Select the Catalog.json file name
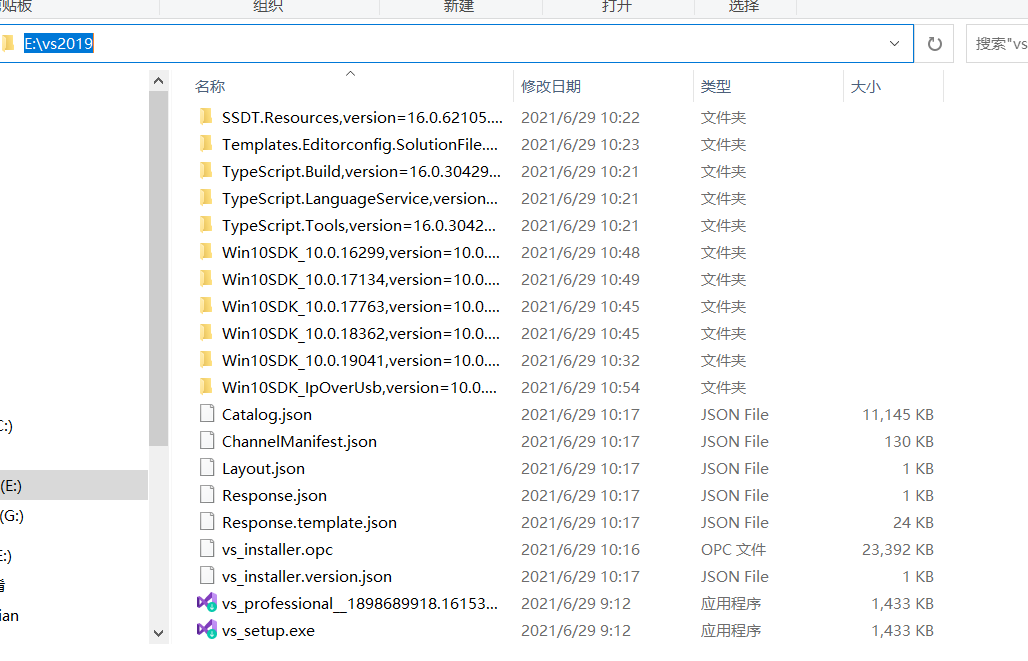Viewport: 1028px width, 661px height. click(267, 414)
